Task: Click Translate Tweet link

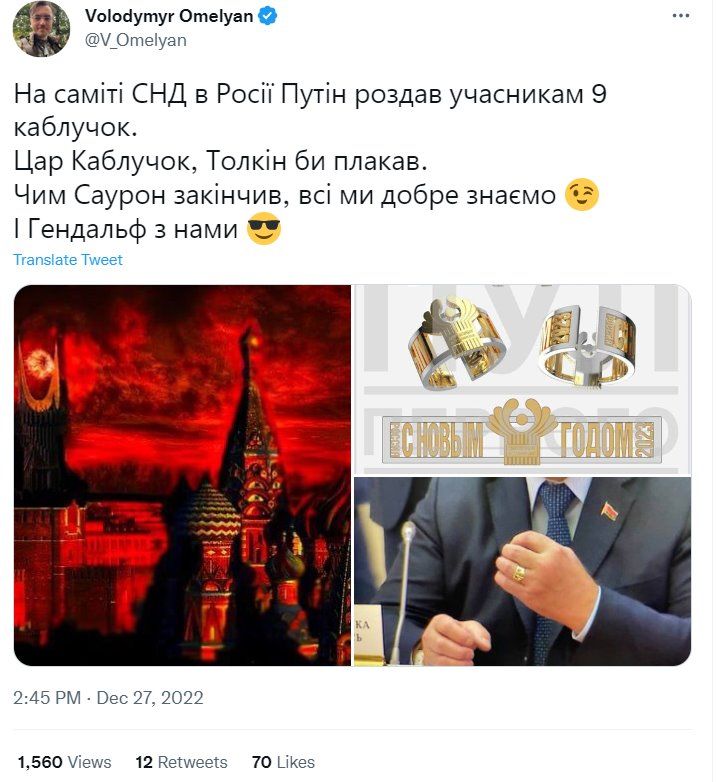Action: point(68,260)
